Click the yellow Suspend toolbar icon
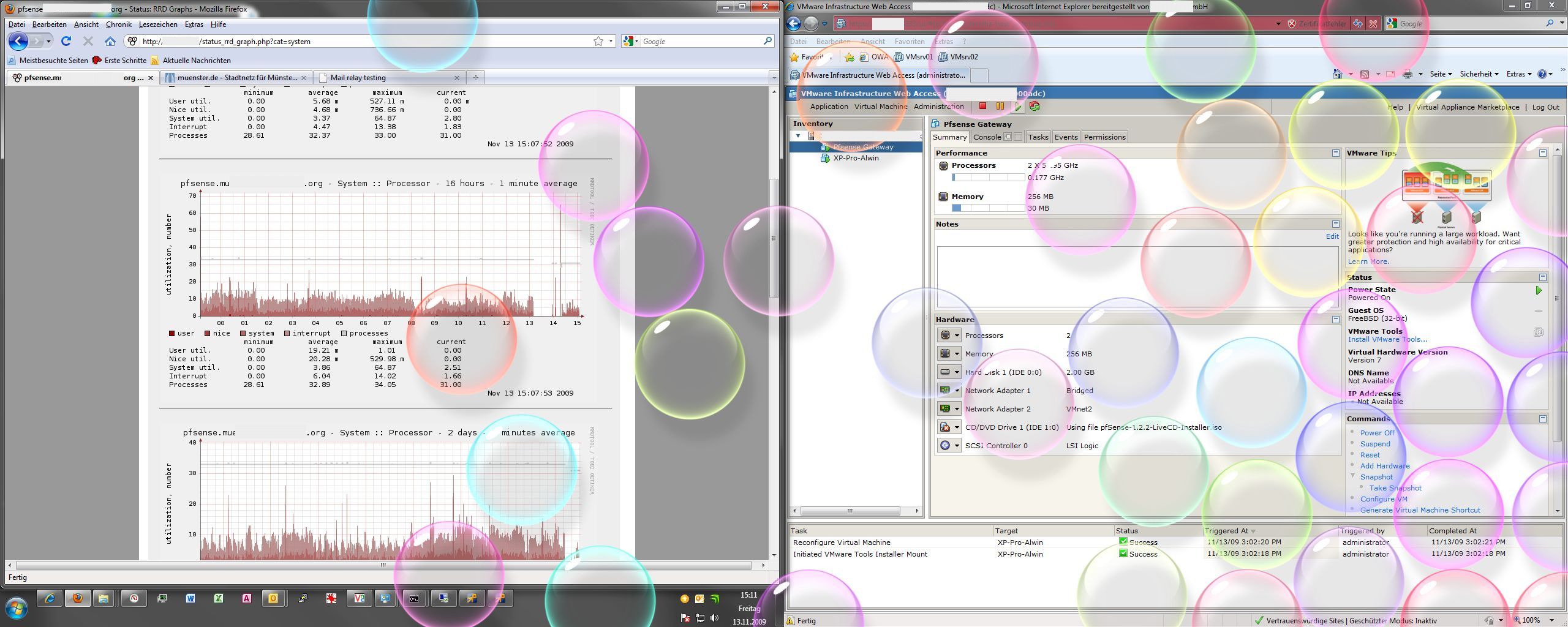The width and height of the screenshot is (1568, 627). (x=1000, y=107)
